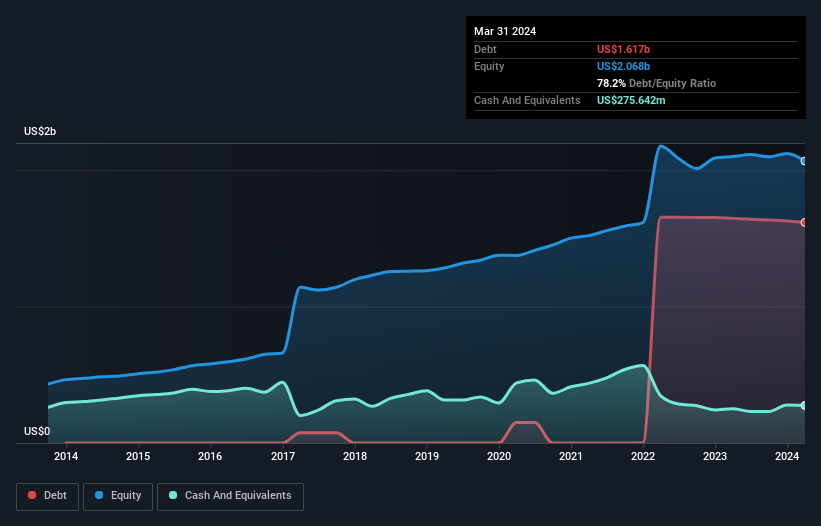This screenshot has width=821, height=526.
Task: Click the Equity endpoint marker on chart
Action: point(804,161)
